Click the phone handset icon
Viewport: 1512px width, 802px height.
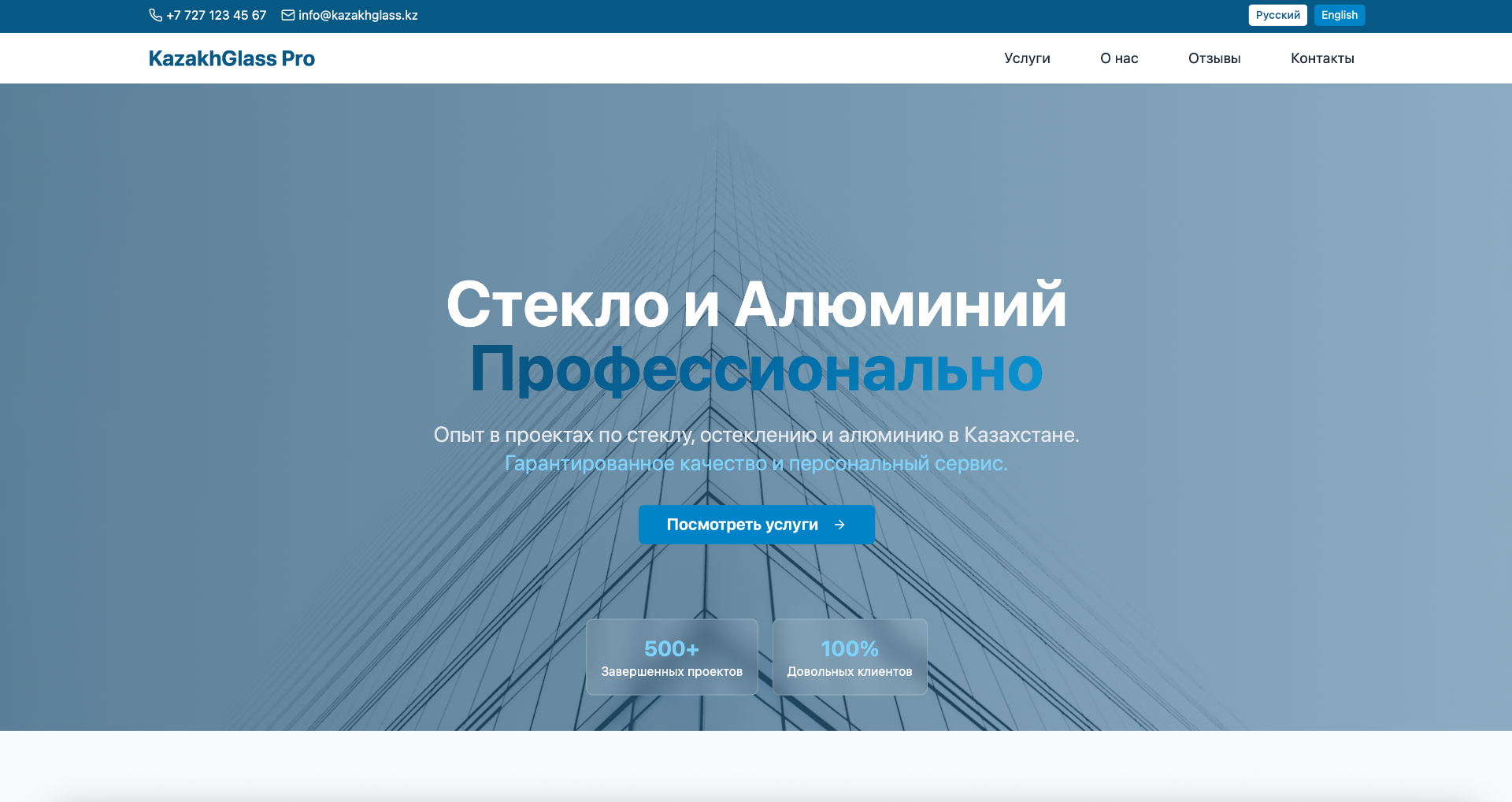pos(155,15)
